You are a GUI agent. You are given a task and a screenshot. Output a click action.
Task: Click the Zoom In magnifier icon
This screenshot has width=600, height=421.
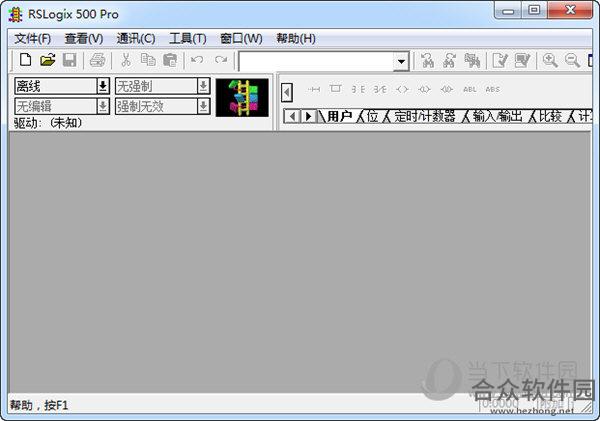point(550,60)
